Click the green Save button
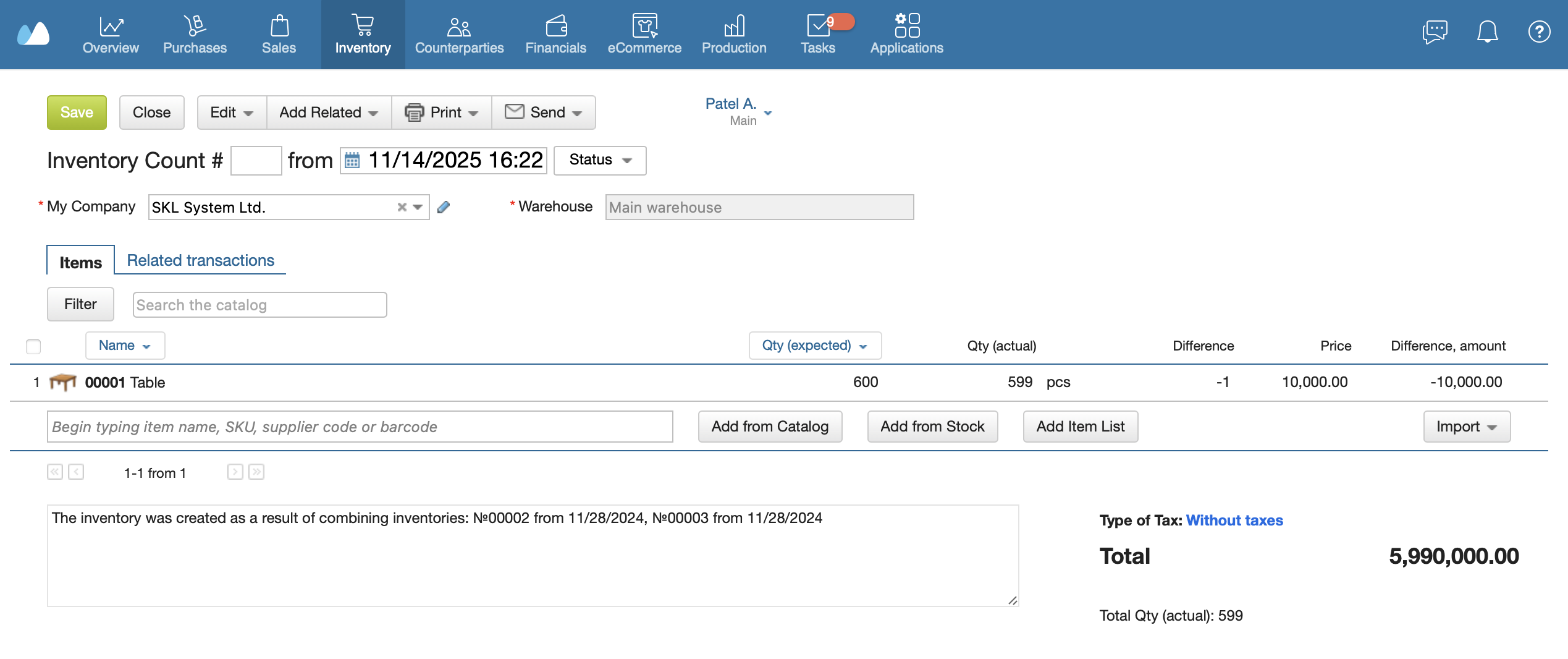 [x=77, y=113]
